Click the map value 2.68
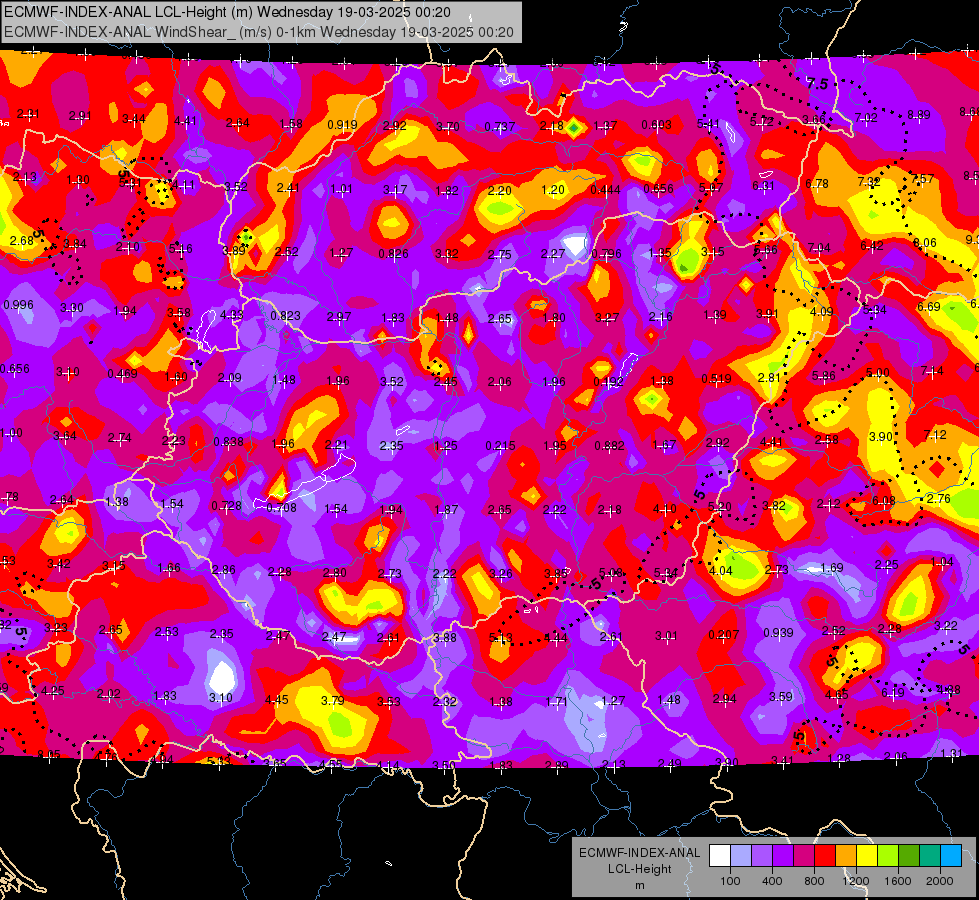979x900 pixels. tap(22, 241)
